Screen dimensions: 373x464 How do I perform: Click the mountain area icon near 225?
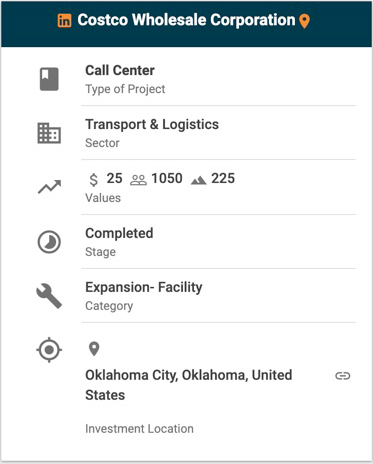[x=199, y=180]
